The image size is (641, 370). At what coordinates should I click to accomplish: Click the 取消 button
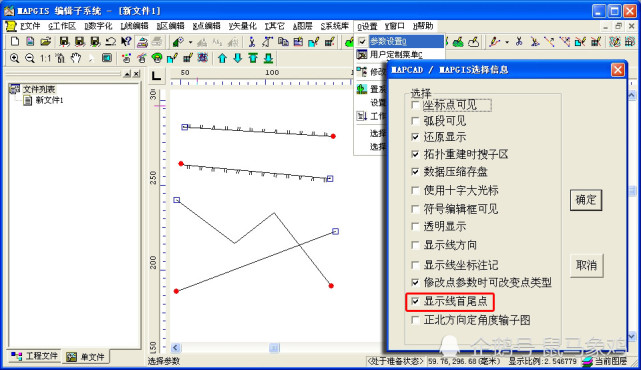point(586,265)
